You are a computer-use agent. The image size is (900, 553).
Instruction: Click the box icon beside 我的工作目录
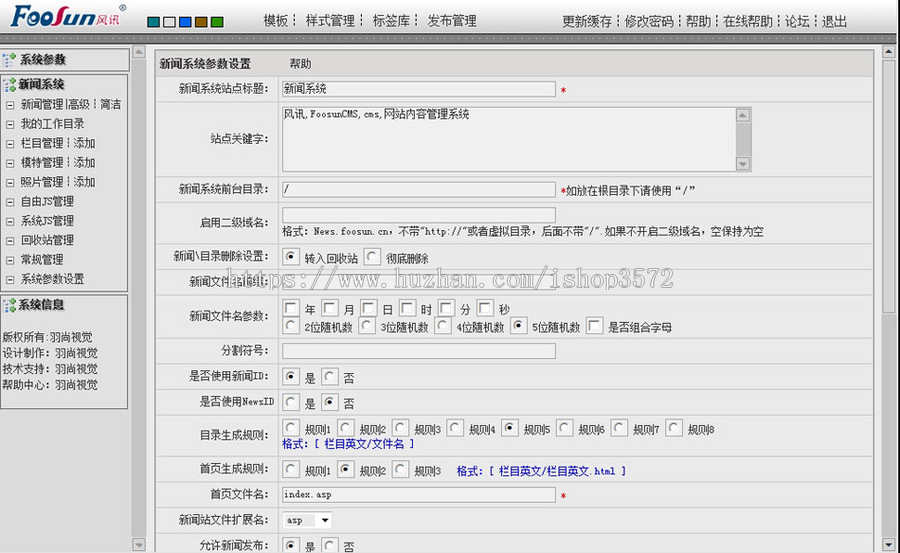click(x=10, y=125)
